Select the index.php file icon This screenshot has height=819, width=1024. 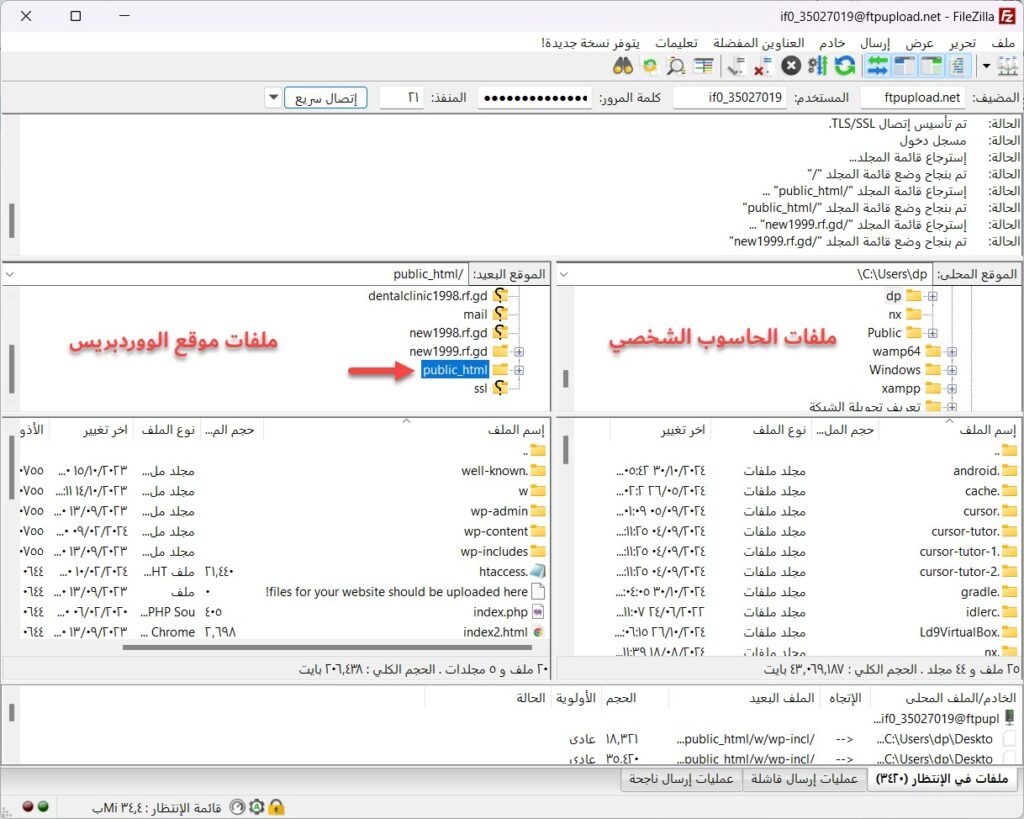(x=538, y=612)
